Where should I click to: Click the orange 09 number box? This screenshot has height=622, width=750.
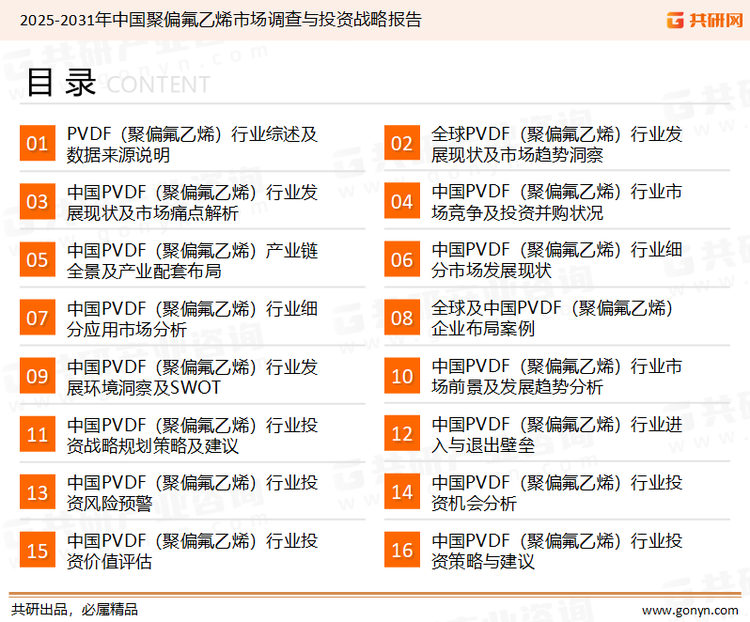point(37,376)
